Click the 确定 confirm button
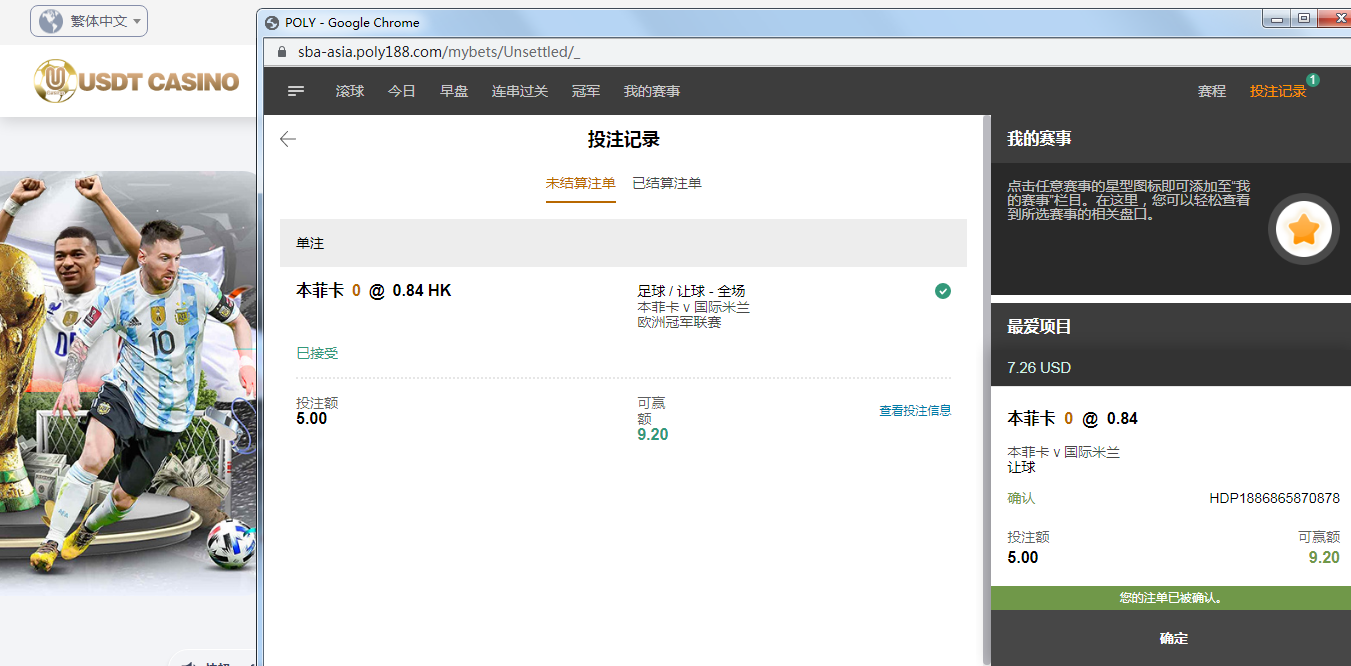The width and height of the screenshot is (1351, 666). 1171,638
